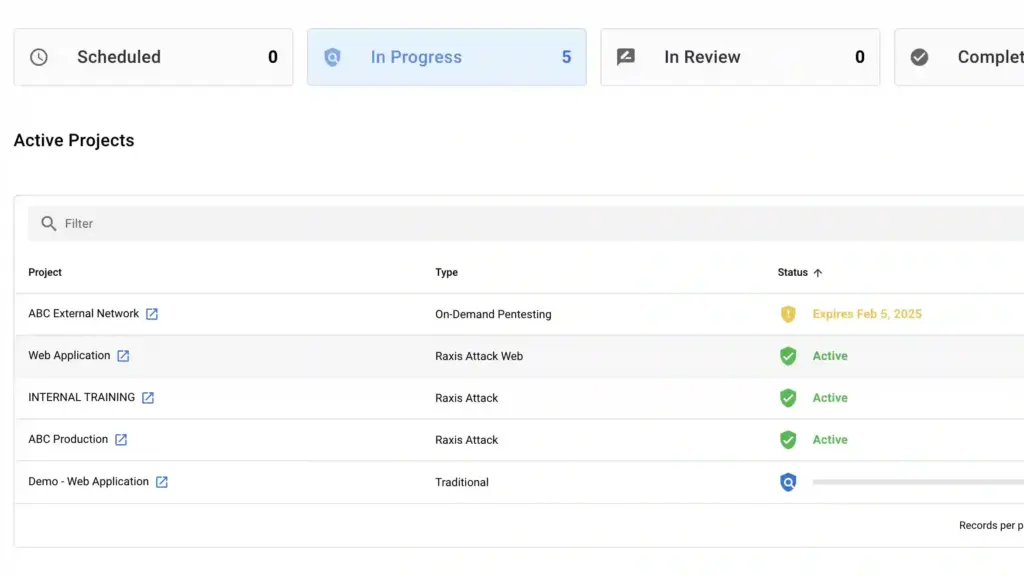This screenshot has height=576, width=1024.
Task: Click the Demo - Web Application progress bar
Action: tap(918, 482)
